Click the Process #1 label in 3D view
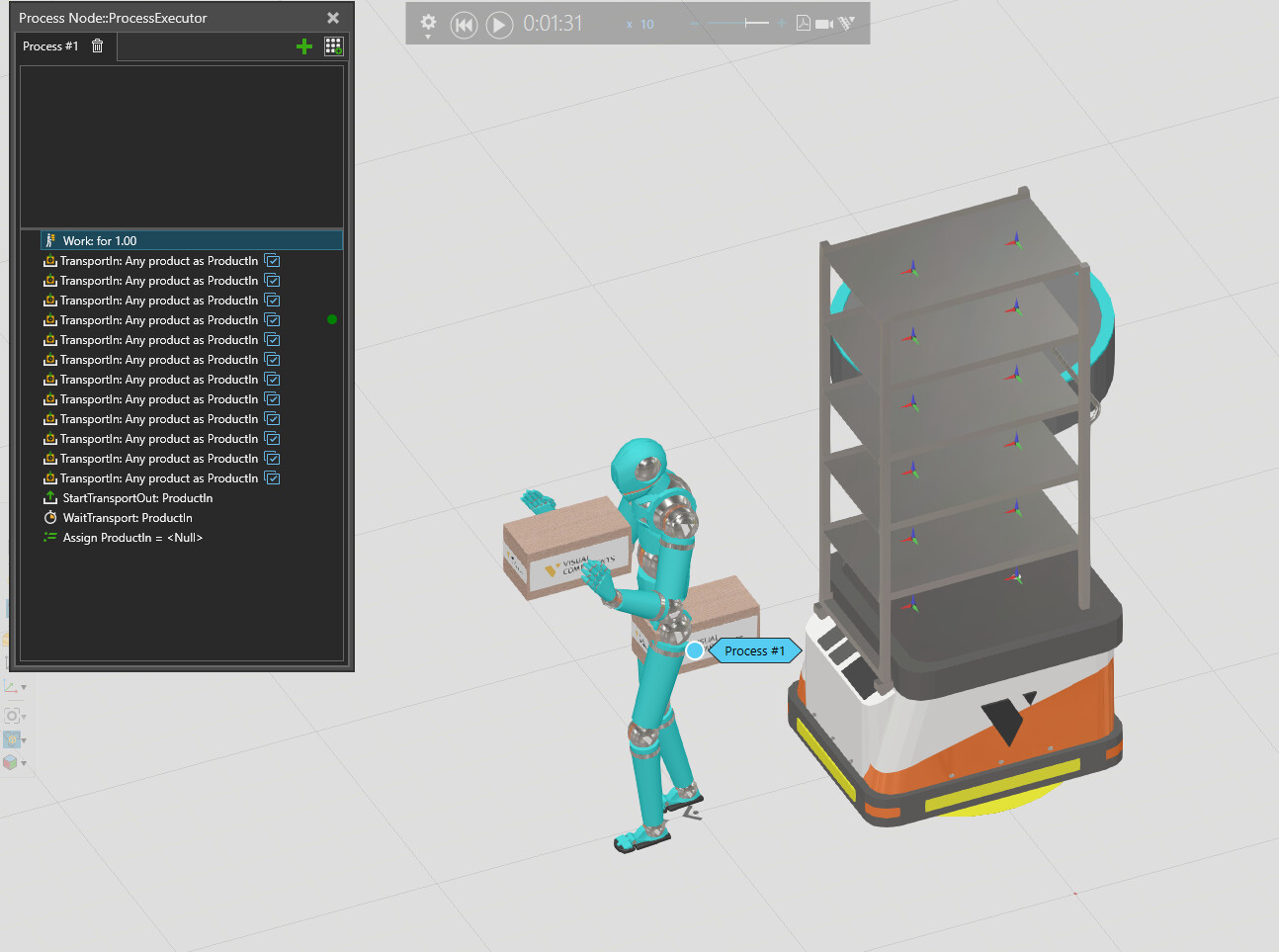Image resolution: width=1279 pixels, height=952 pixels. (754, 650)
